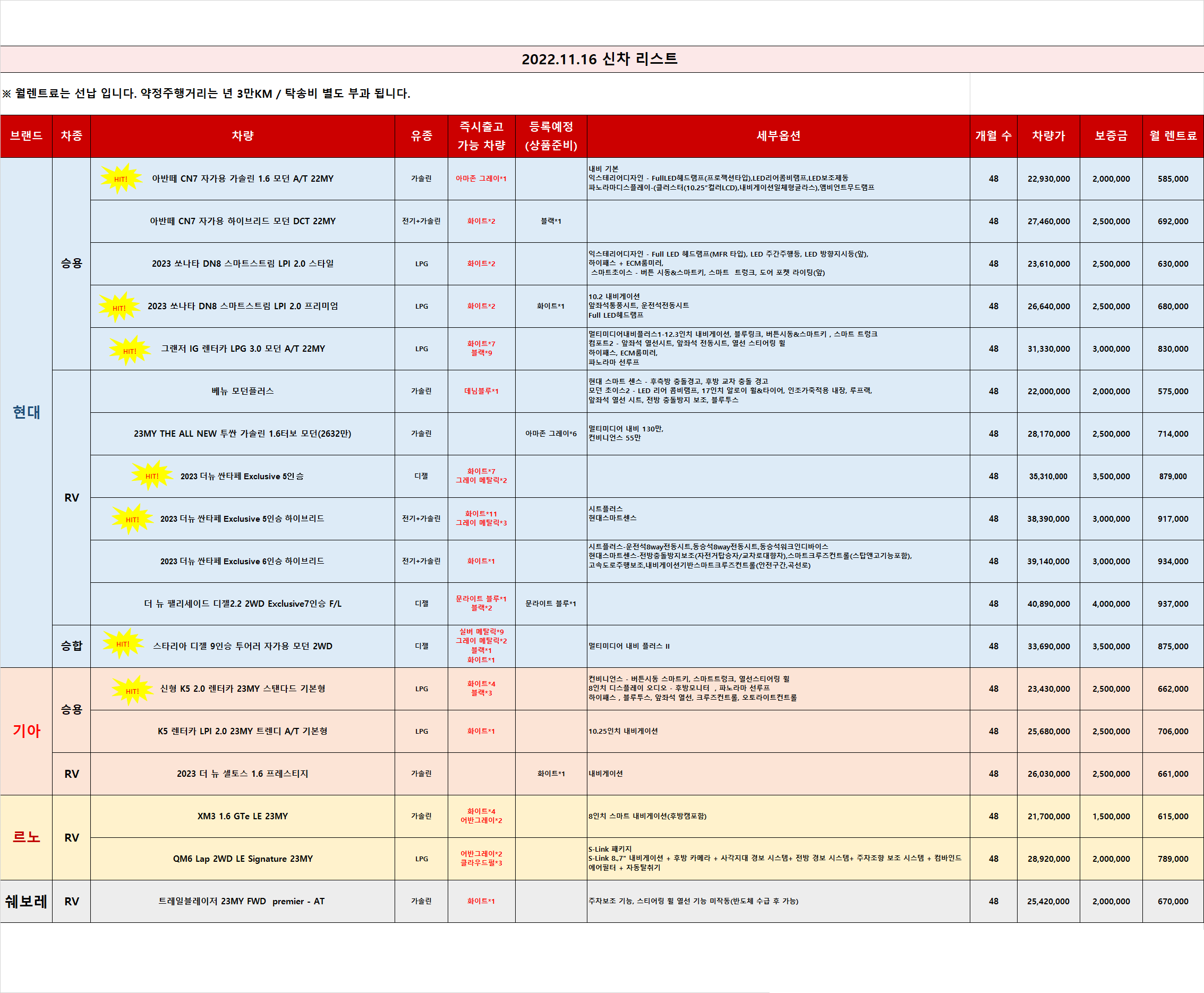Select the monthly rent '875,000'
Image resolution: width=1204 pixels, height=993 pixels.
(1173, 647)
